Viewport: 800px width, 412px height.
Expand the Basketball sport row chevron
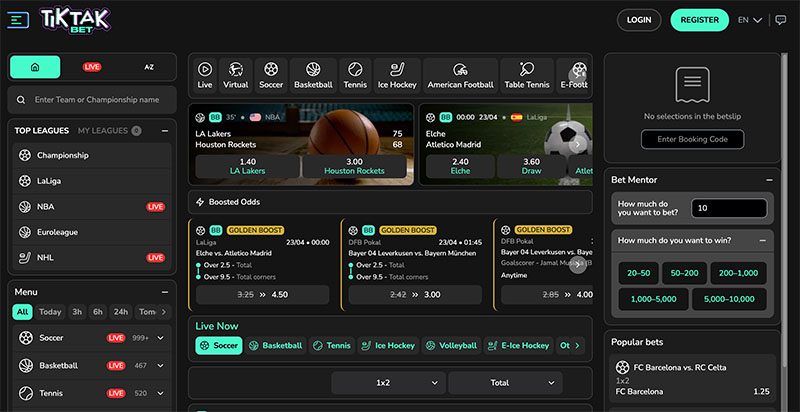[x=161, y=366]
